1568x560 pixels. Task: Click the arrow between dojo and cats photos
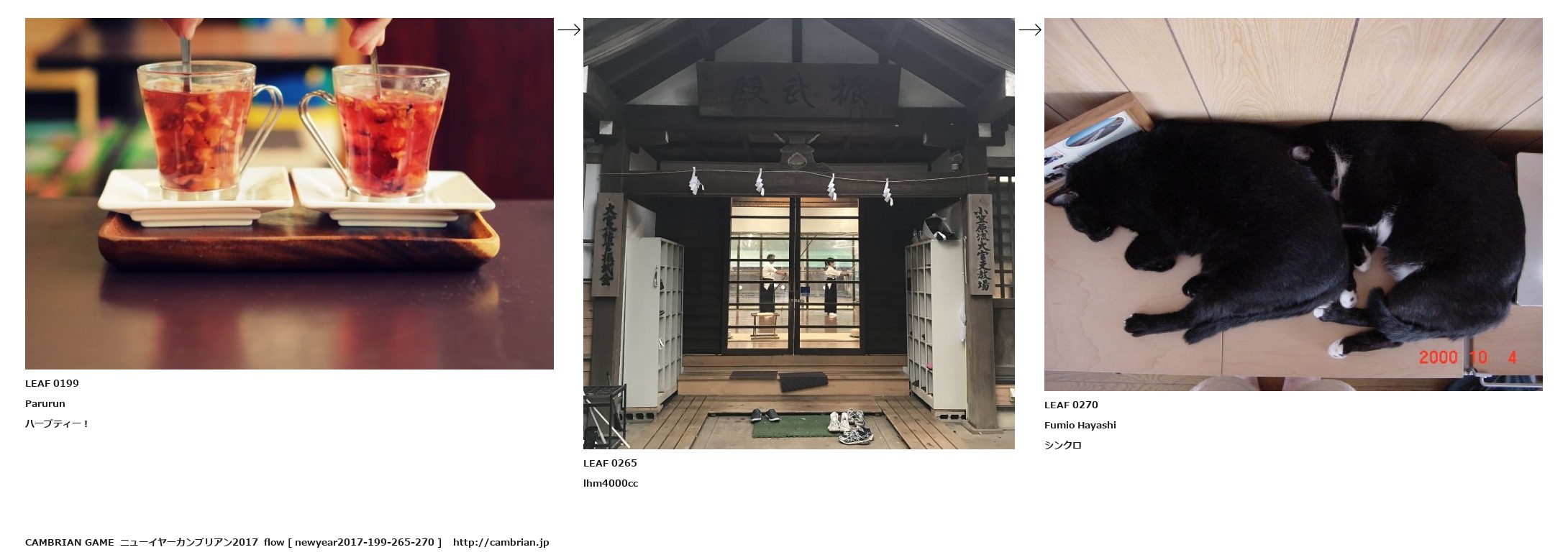[1030, 29]
